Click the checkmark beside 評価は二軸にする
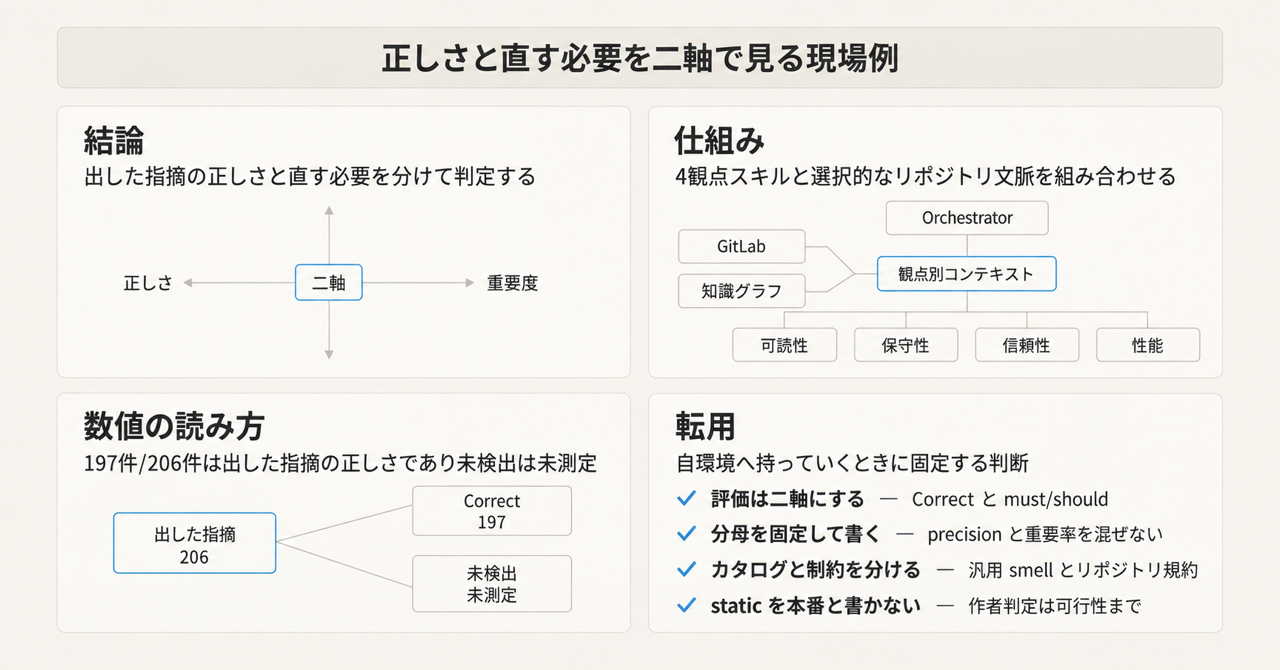Viewport: 1280px width, 670px height. point(686,499)
